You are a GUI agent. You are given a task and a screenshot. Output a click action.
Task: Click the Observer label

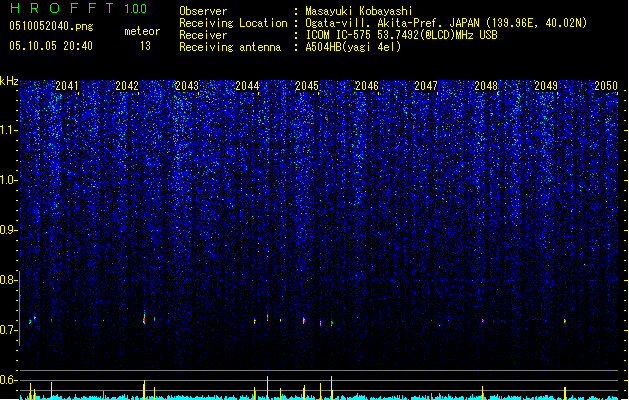pyautogui.click(x=203, y=11)
